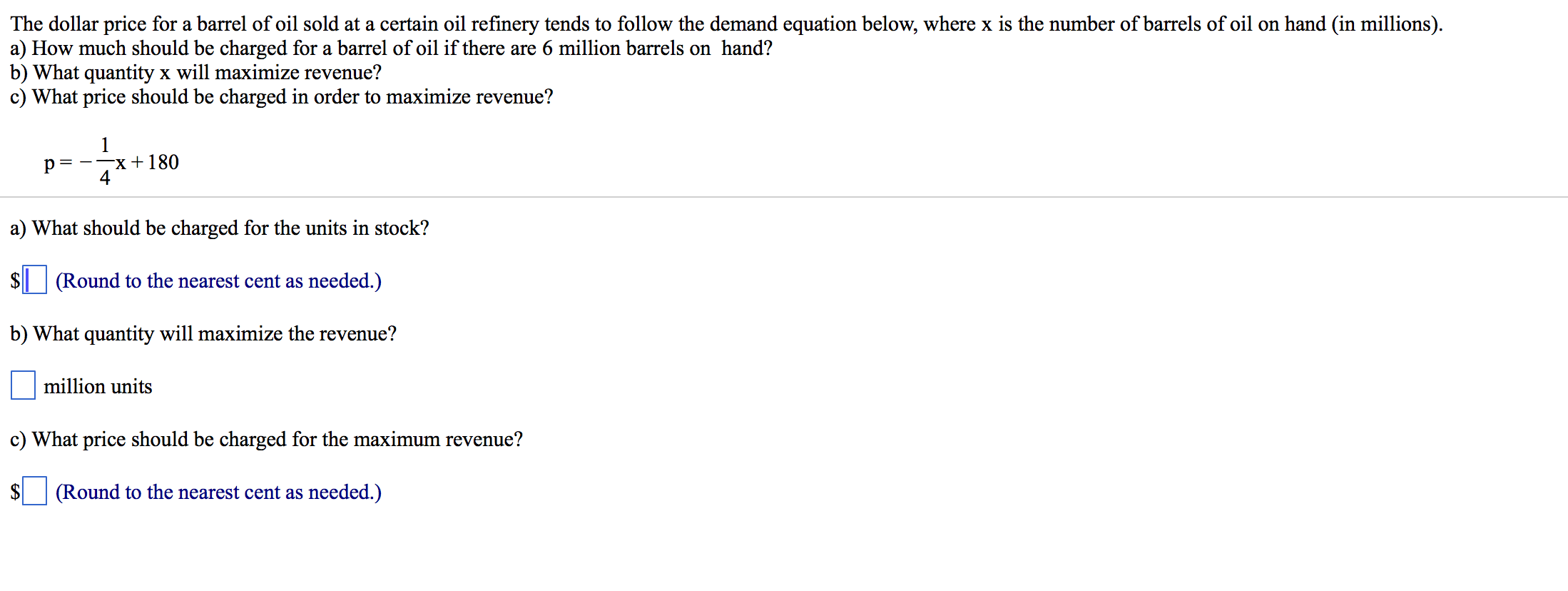The width and height of the screenshot is (1568, 591).
Task: Select the first 'Round to the nearest cent' hint
Action: (x=218, y=281)
